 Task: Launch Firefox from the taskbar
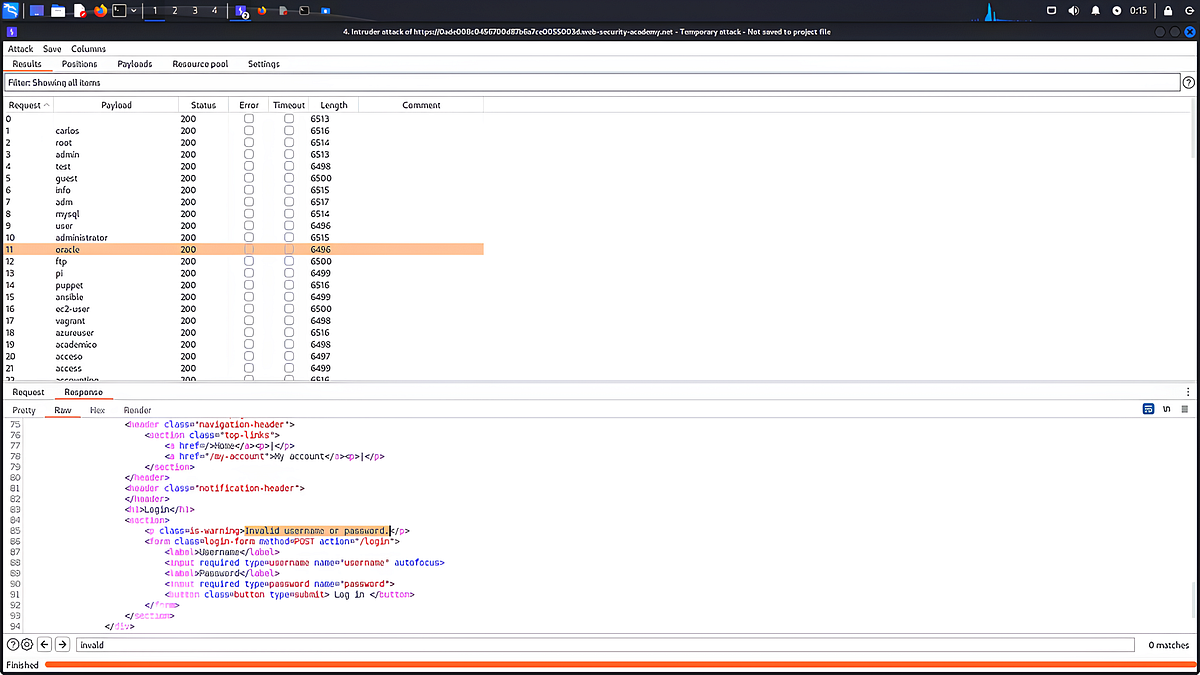pos(99,11)
